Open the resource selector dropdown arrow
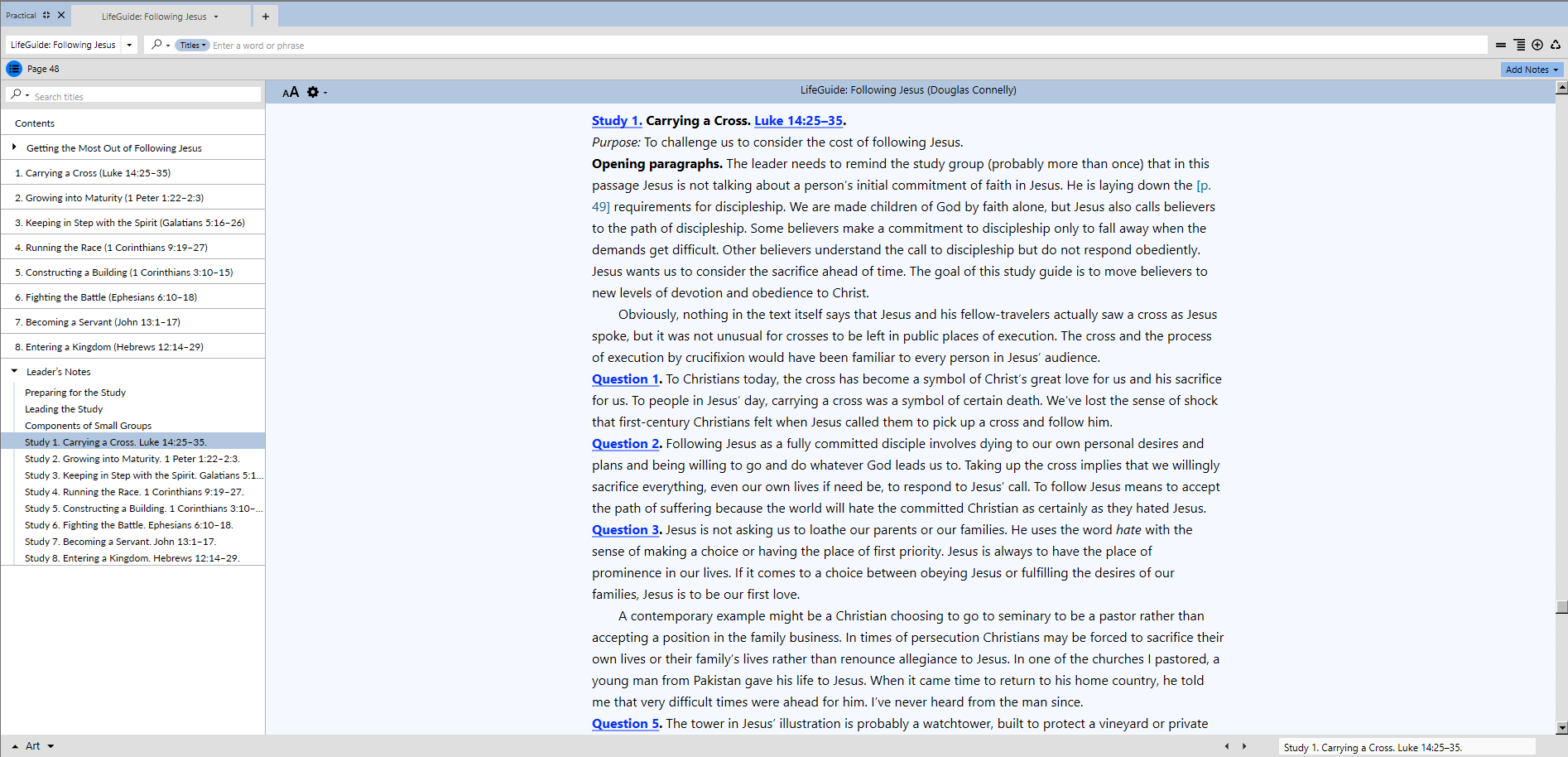1568x757 pixels. 129,45
